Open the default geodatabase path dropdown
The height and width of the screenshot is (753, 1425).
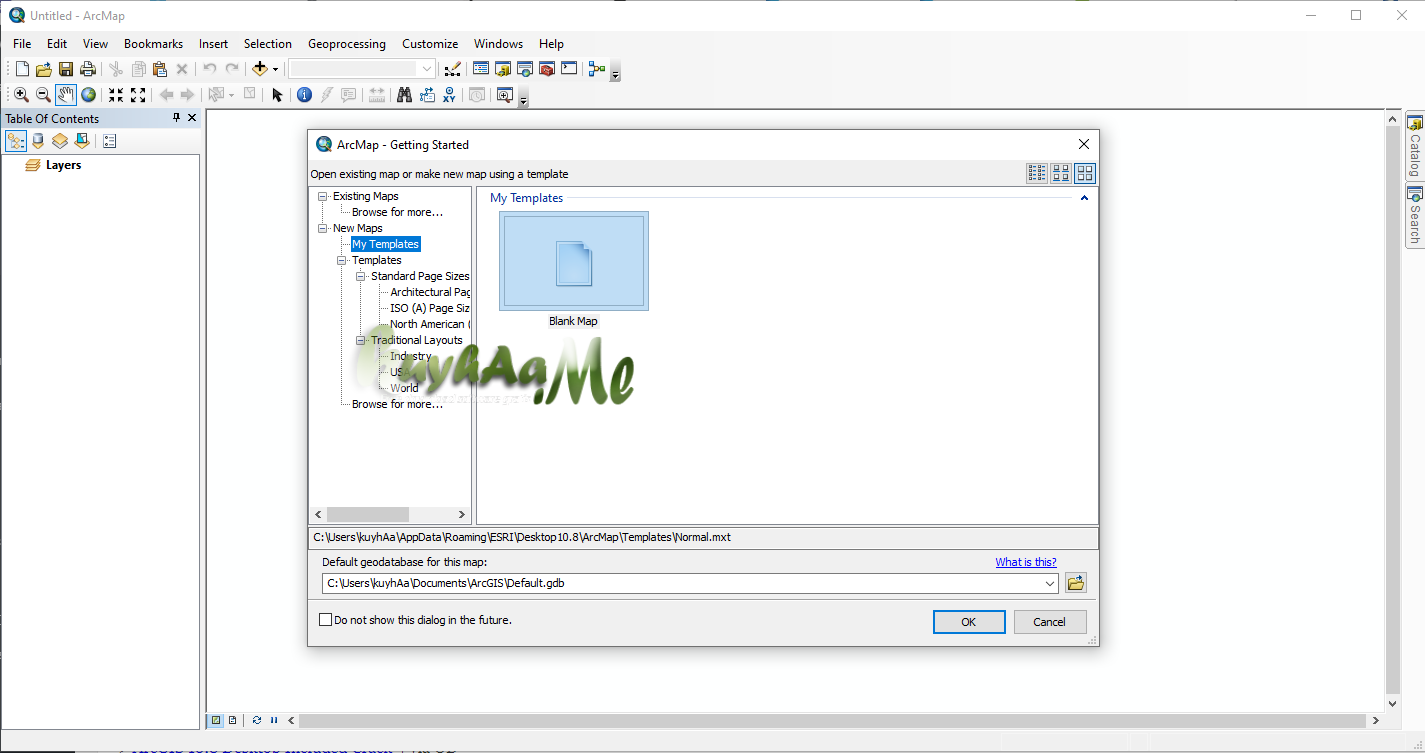[x=1050, y=583]
